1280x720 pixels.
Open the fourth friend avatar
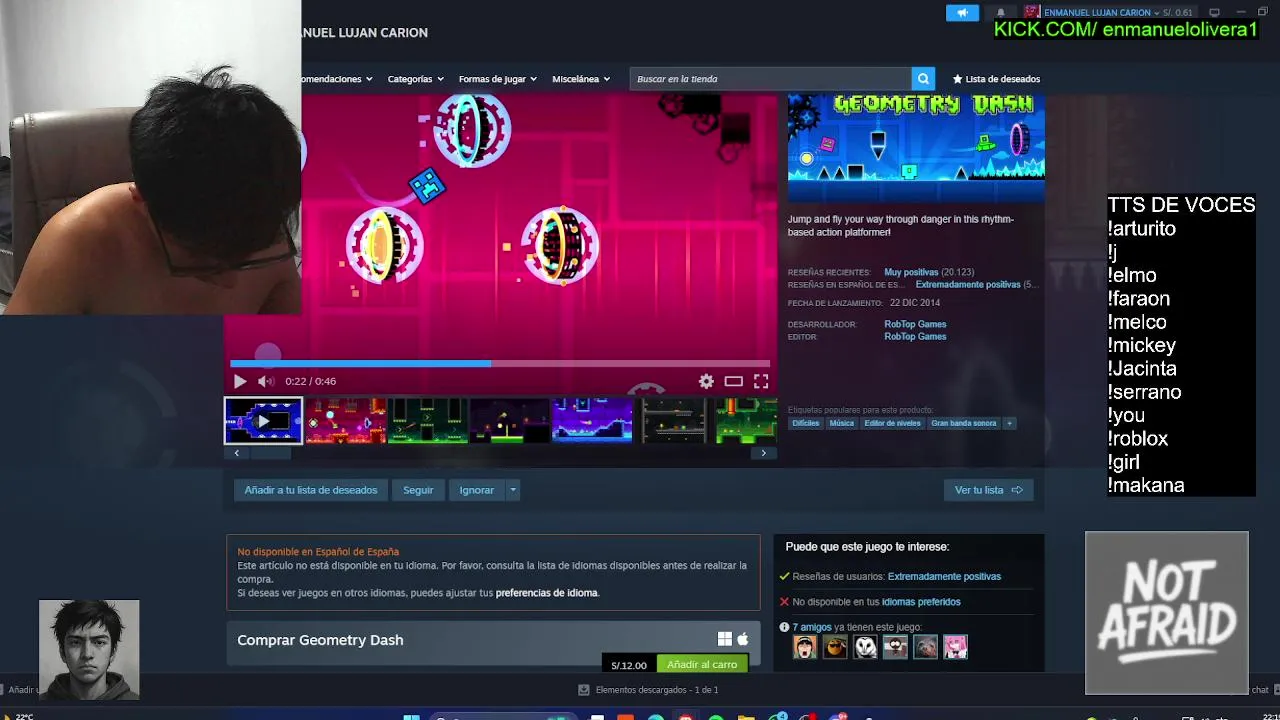[x=895, y=647]
